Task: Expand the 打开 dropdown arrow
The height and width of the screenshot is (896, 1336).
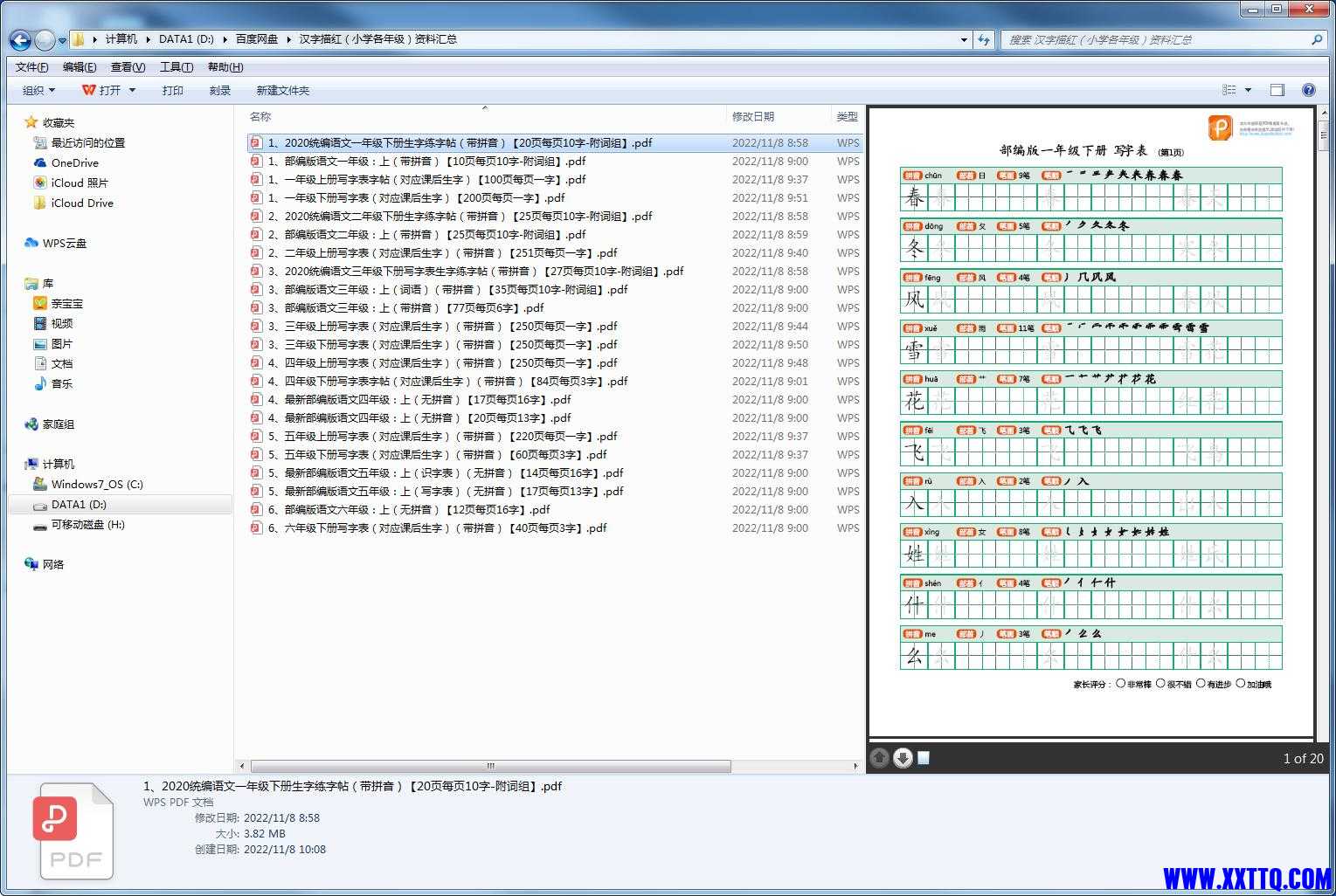Action: pos(133,90)
